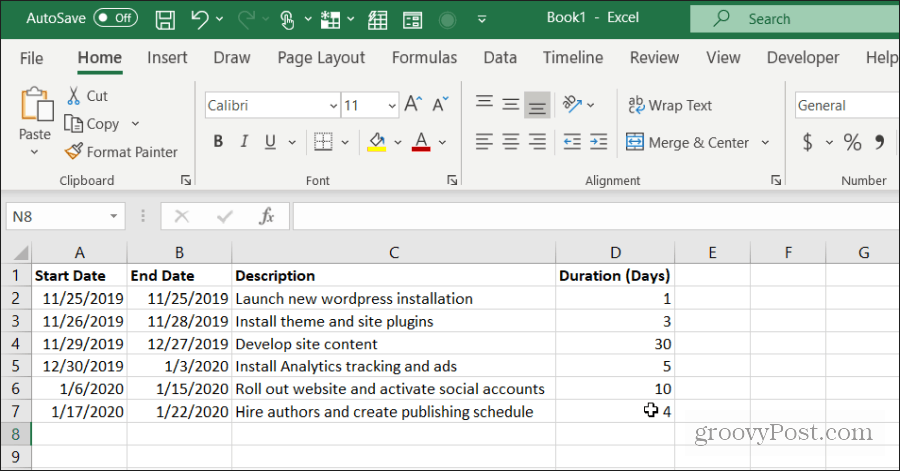Toggle Italic formatting
This screenshot has width=900, height=471.
245,142
